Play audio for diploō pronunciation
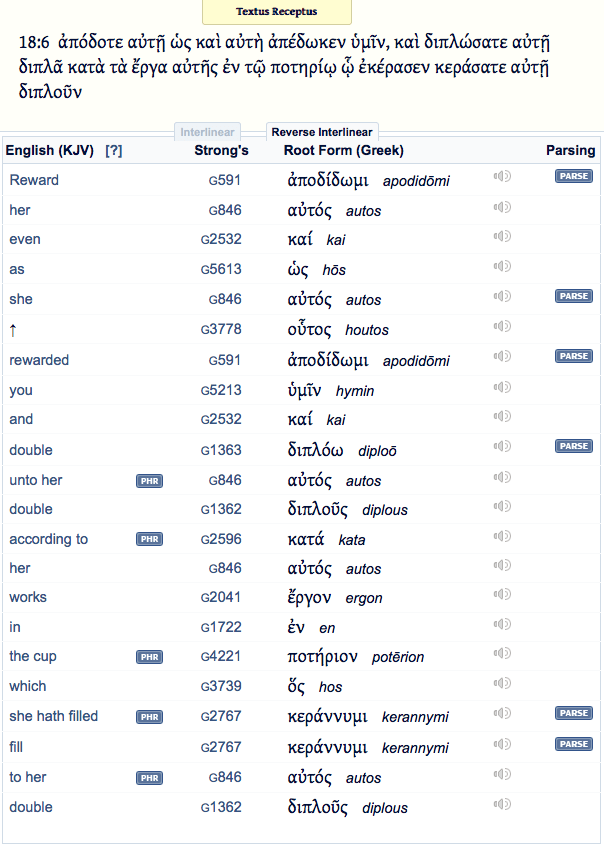 tap(502, 447)
